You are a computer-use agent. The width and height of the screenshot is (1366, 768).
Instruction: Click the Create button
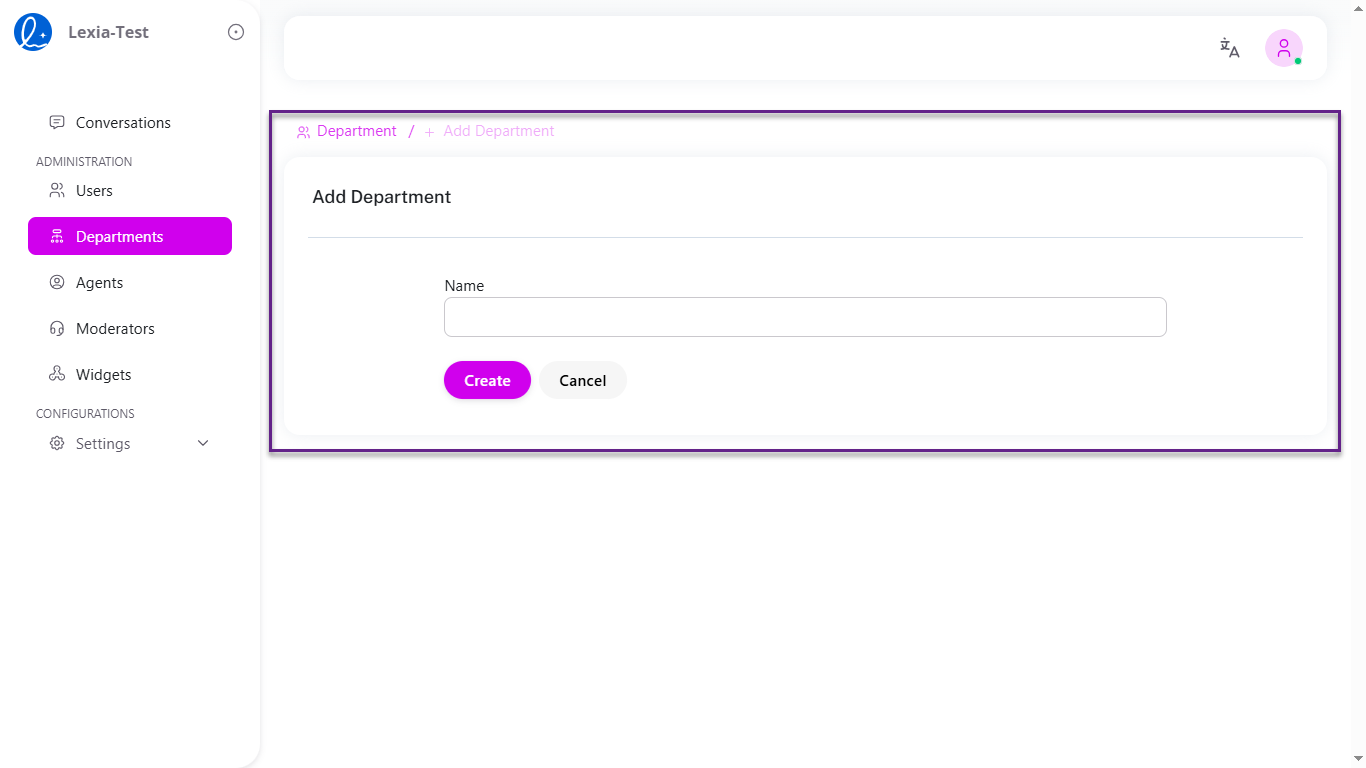point(487,380)
